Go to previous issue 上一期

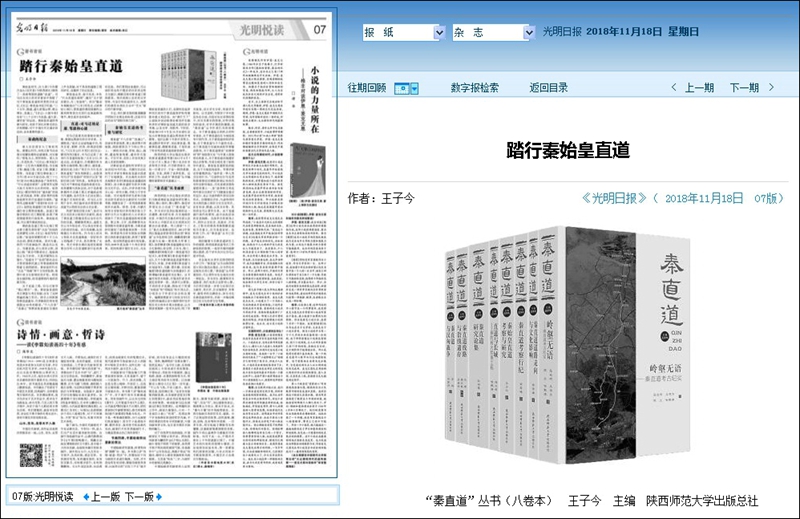pos(699,88)
